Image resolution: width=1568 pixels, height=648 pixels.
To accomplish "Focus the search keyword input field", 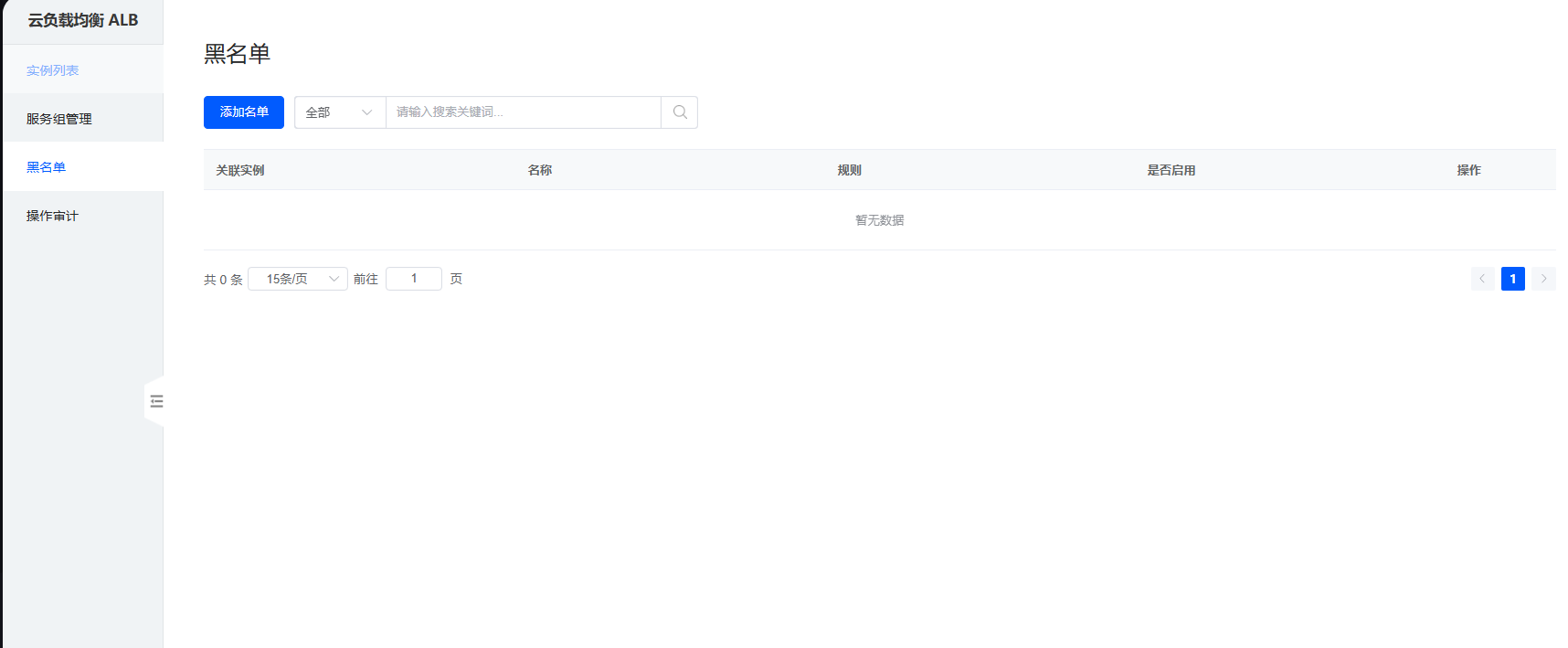I will tap(523, 112).
